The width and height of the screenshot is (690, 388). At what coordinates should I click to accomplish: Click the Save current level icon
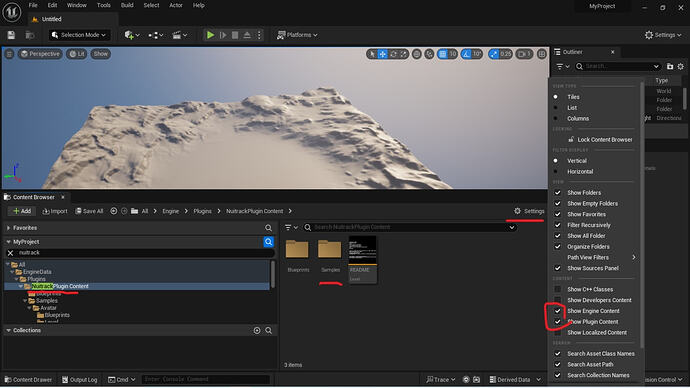[x=11, y=35]
